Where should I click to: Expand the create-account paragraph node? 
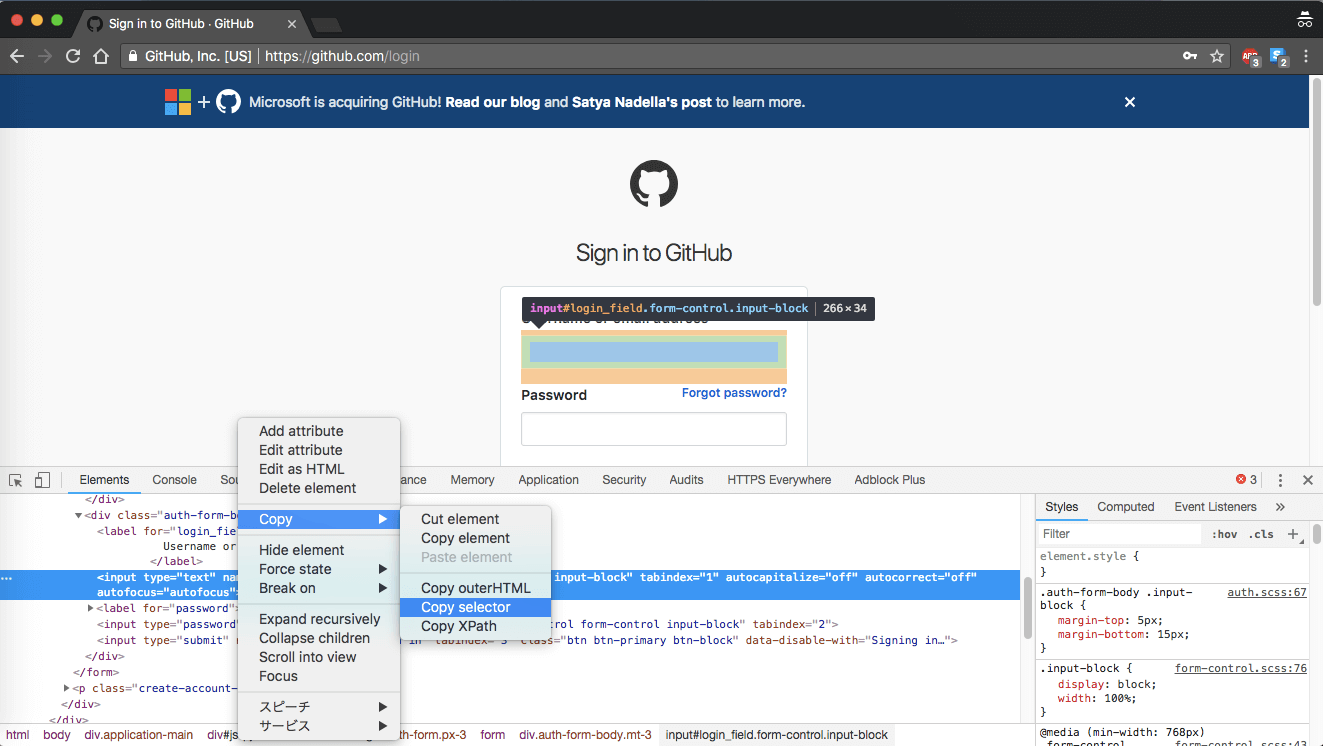[67, 688]
